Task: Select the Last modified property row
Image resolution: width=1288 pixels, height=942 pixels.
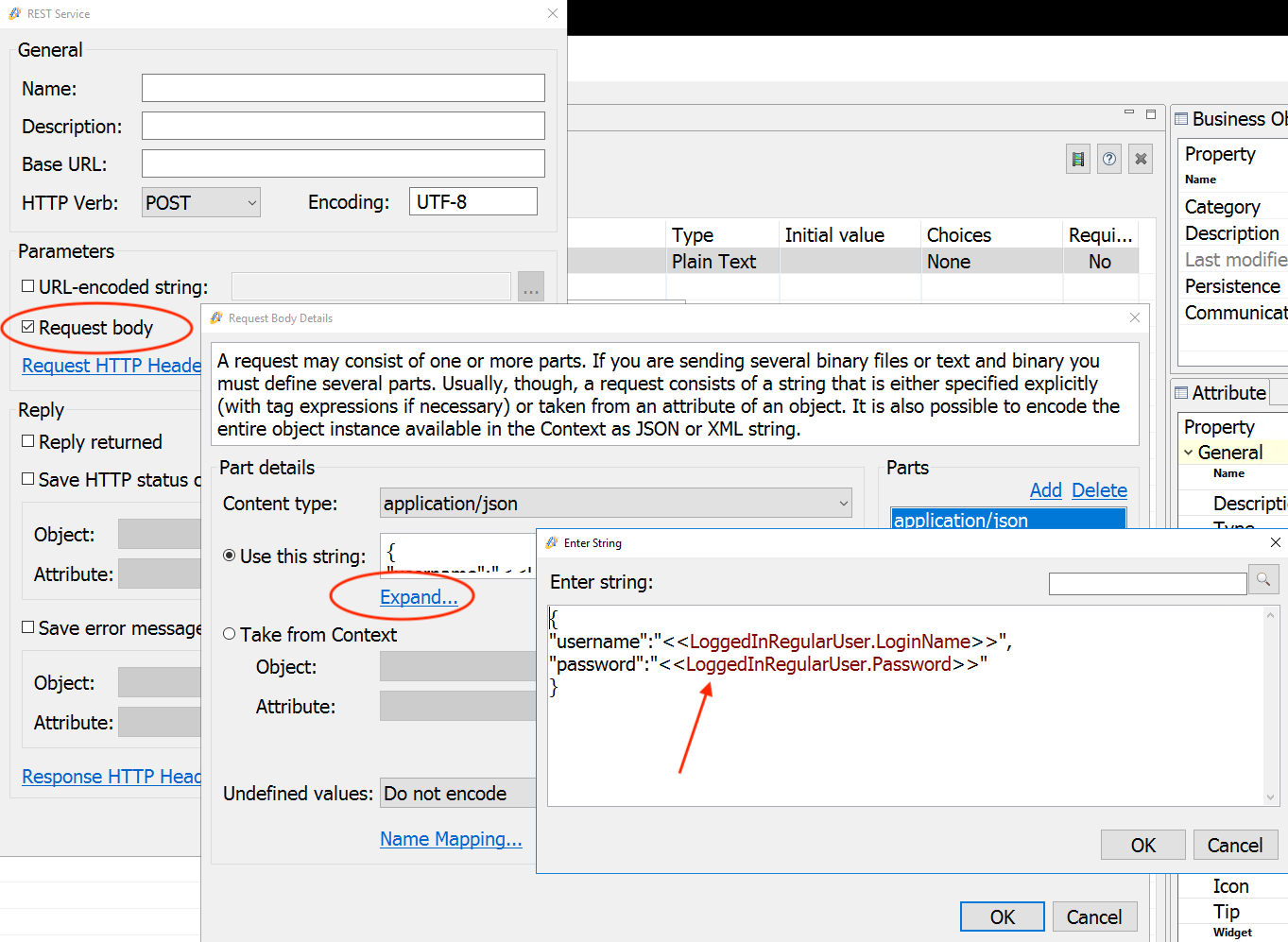Action: [1233, 260]
